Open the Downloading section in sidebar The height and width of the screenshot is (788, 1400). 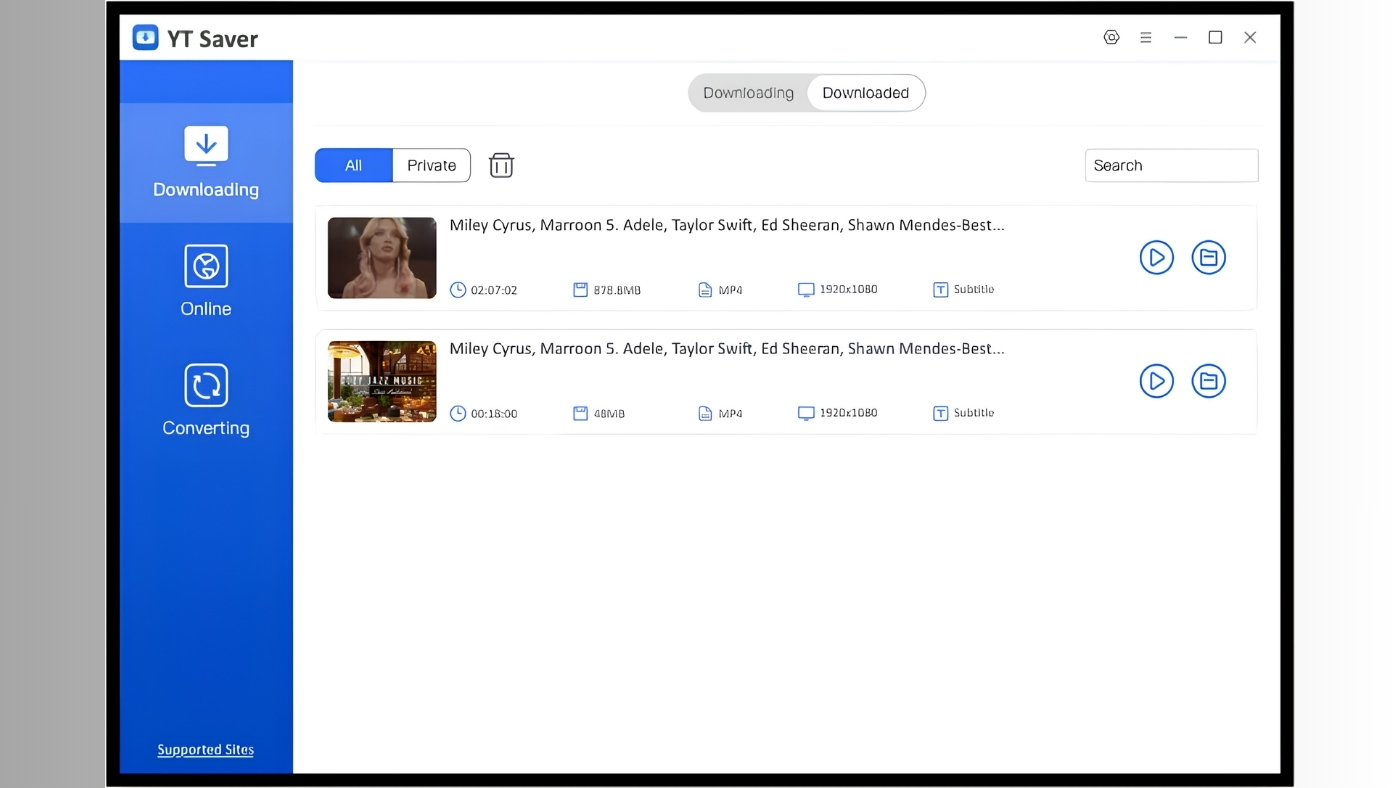[x=206, y=162]
